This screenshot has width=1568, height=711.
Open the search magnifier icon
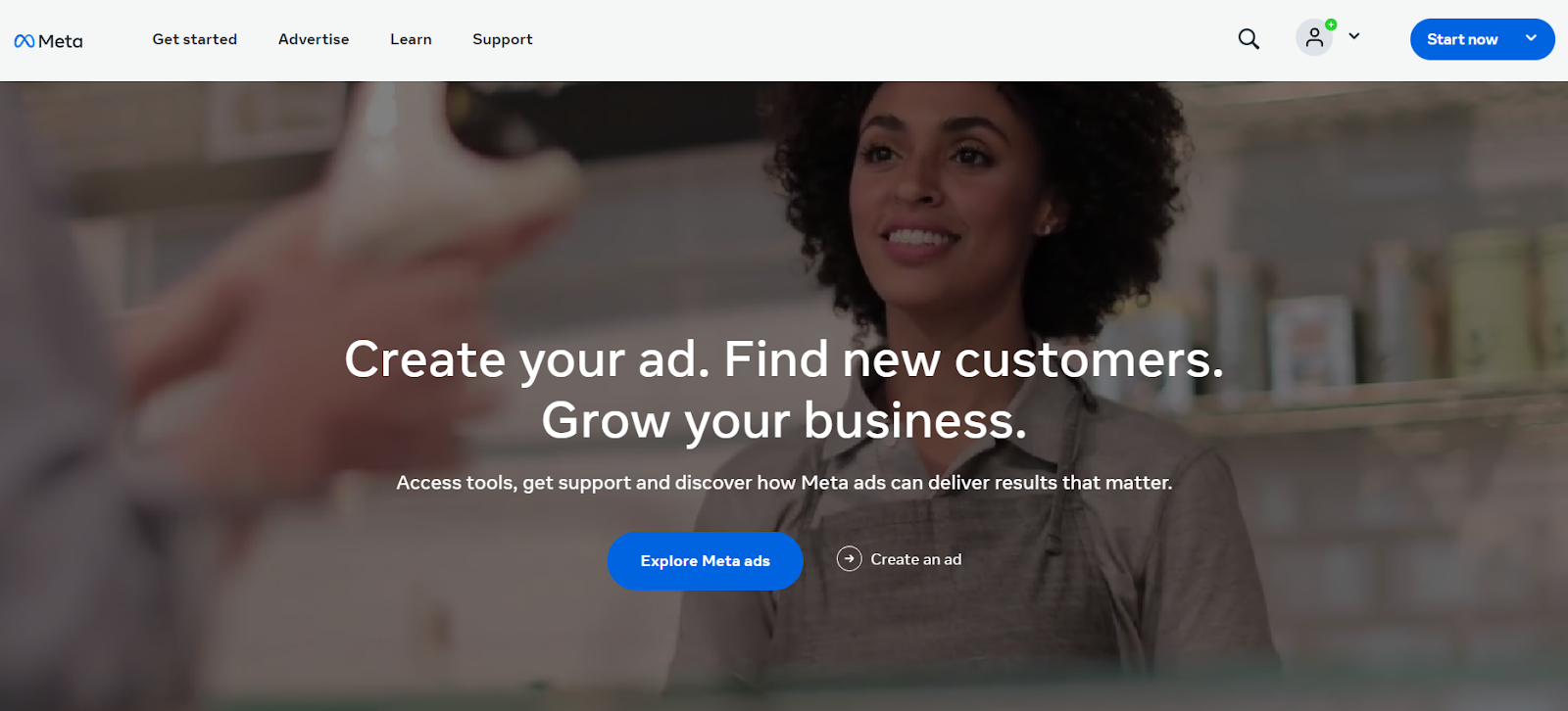point(1249,39)
